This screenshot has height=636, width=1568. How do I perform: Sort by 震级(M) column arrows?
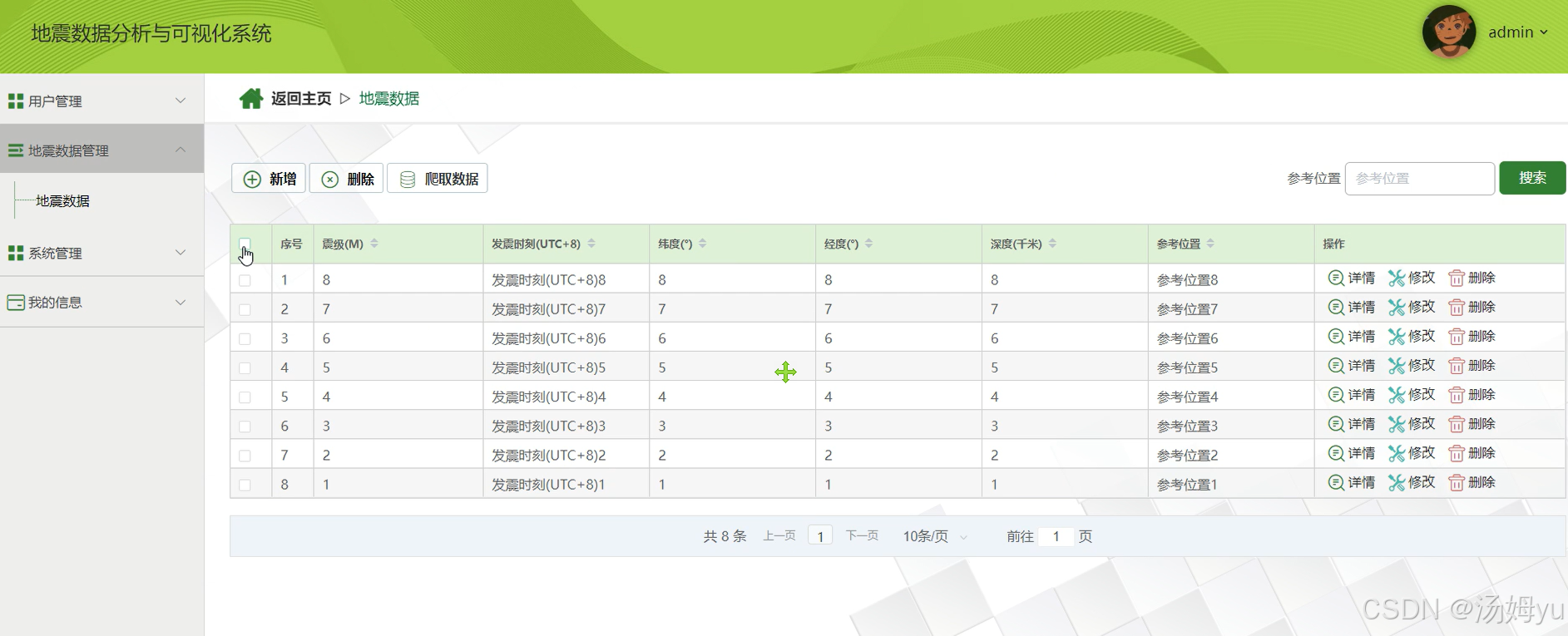[x=374, y=244]
